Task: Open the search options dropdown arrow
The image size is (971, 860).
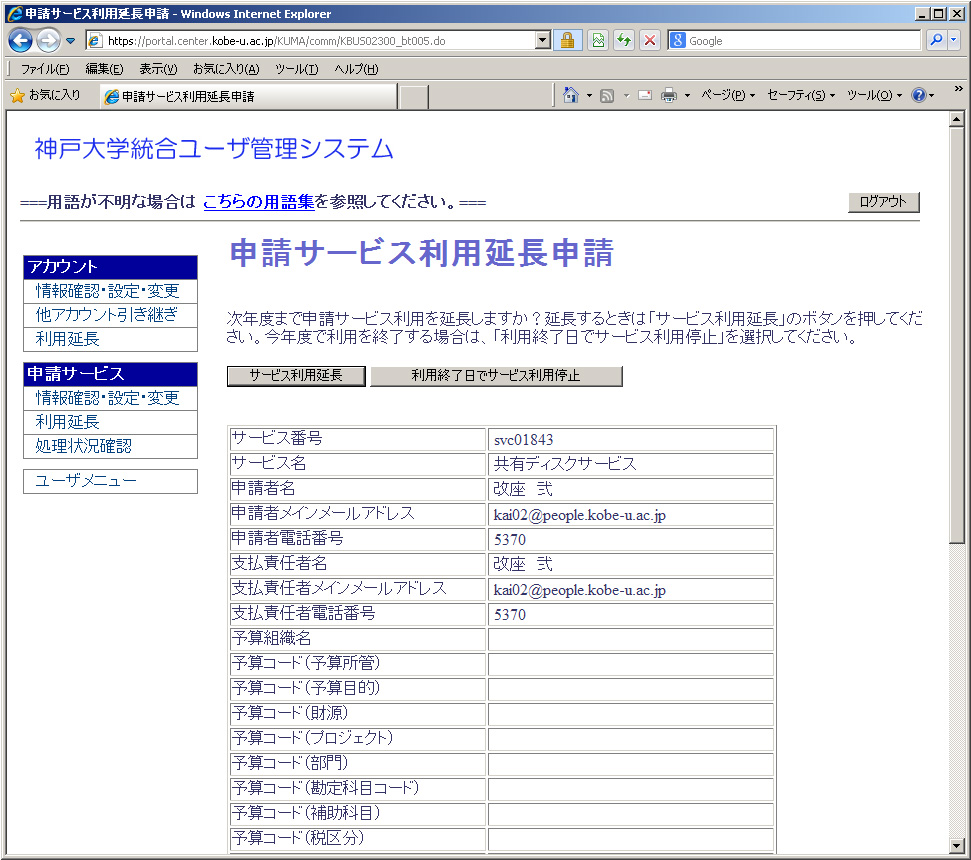Action: pos(954,40)
